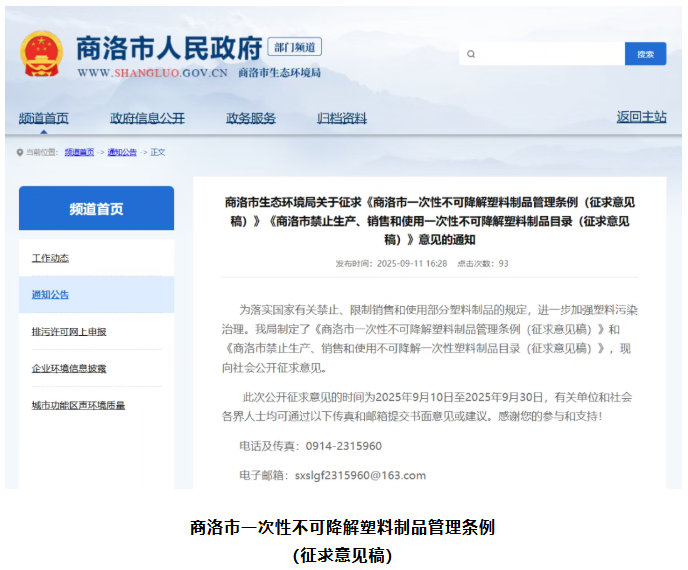Image resolution: width=688 pixels, height=570 pixels.
Task: Open 排污许可网上申报 sidebar link
Action: pyautogui.click(x=68, y=331)
